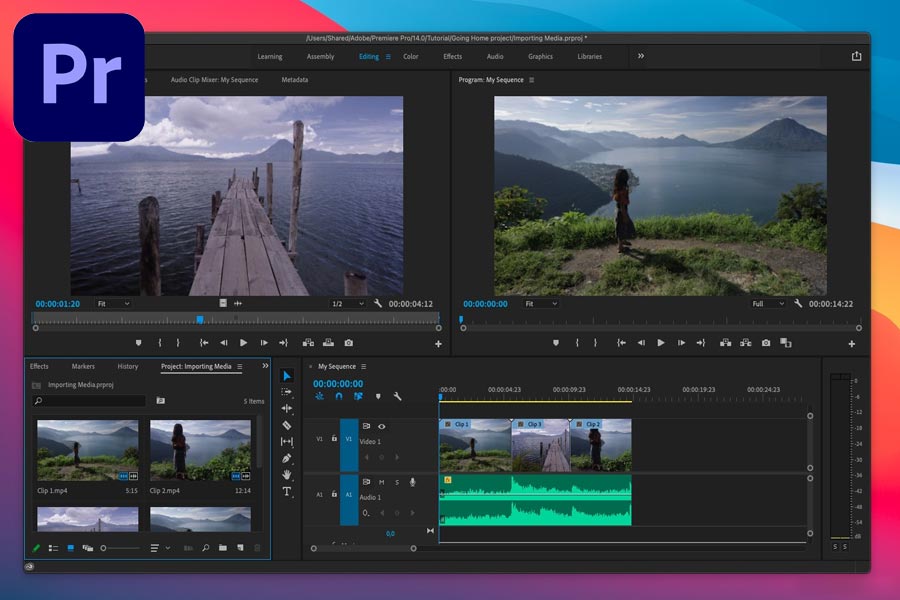Open the Effects panel tab
Viewport: 900px width, 600px height.
[x=39, y=366]
